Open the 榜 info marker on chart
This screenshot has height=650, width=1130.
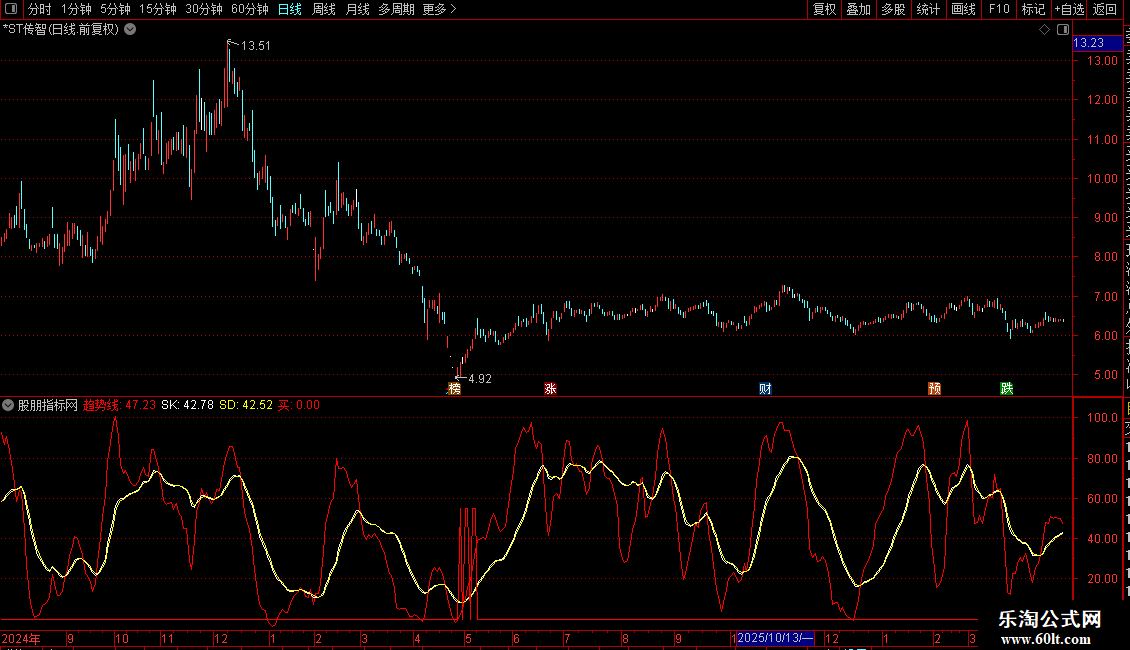pyautogui.click(x=454, y=389)
